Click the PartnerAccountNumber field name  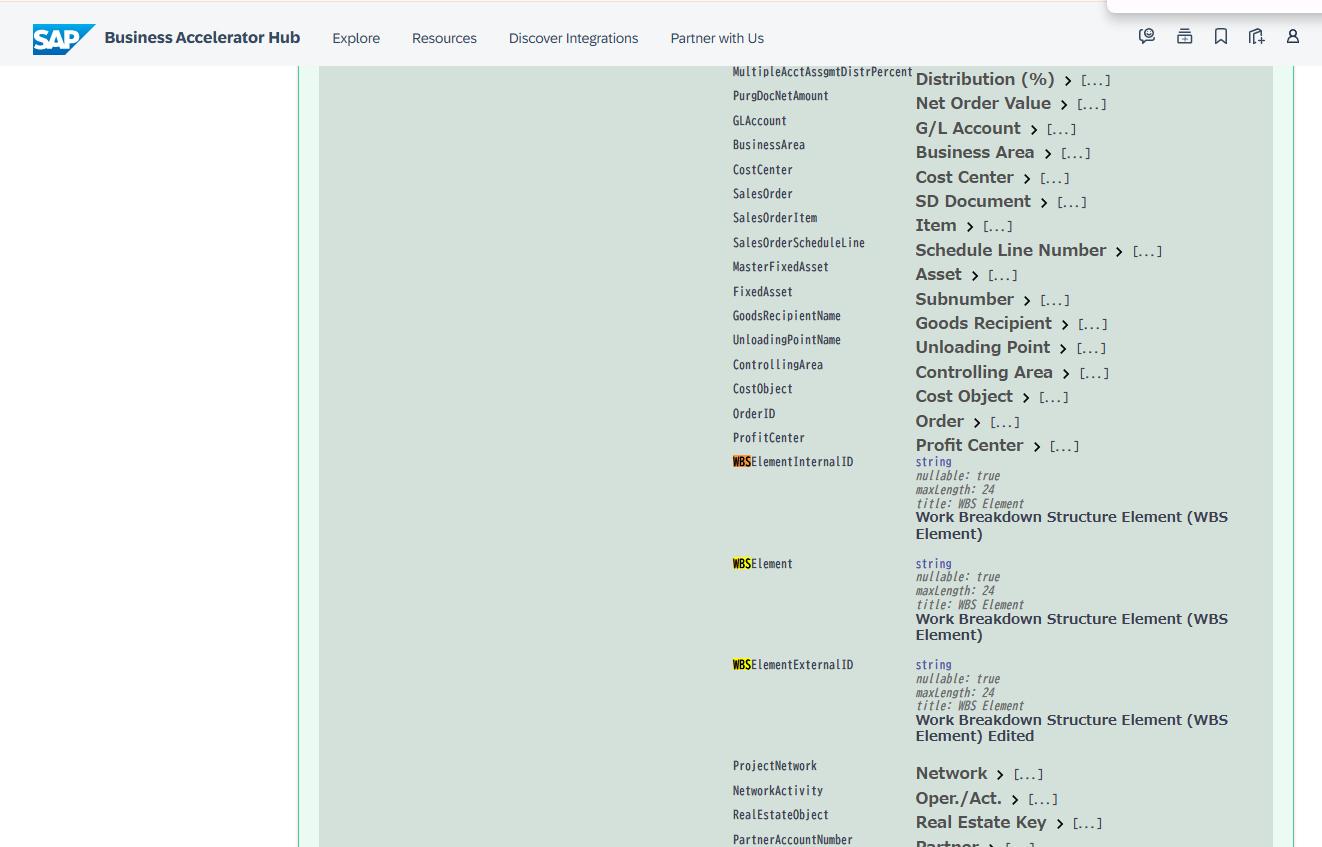coord(793,840)
